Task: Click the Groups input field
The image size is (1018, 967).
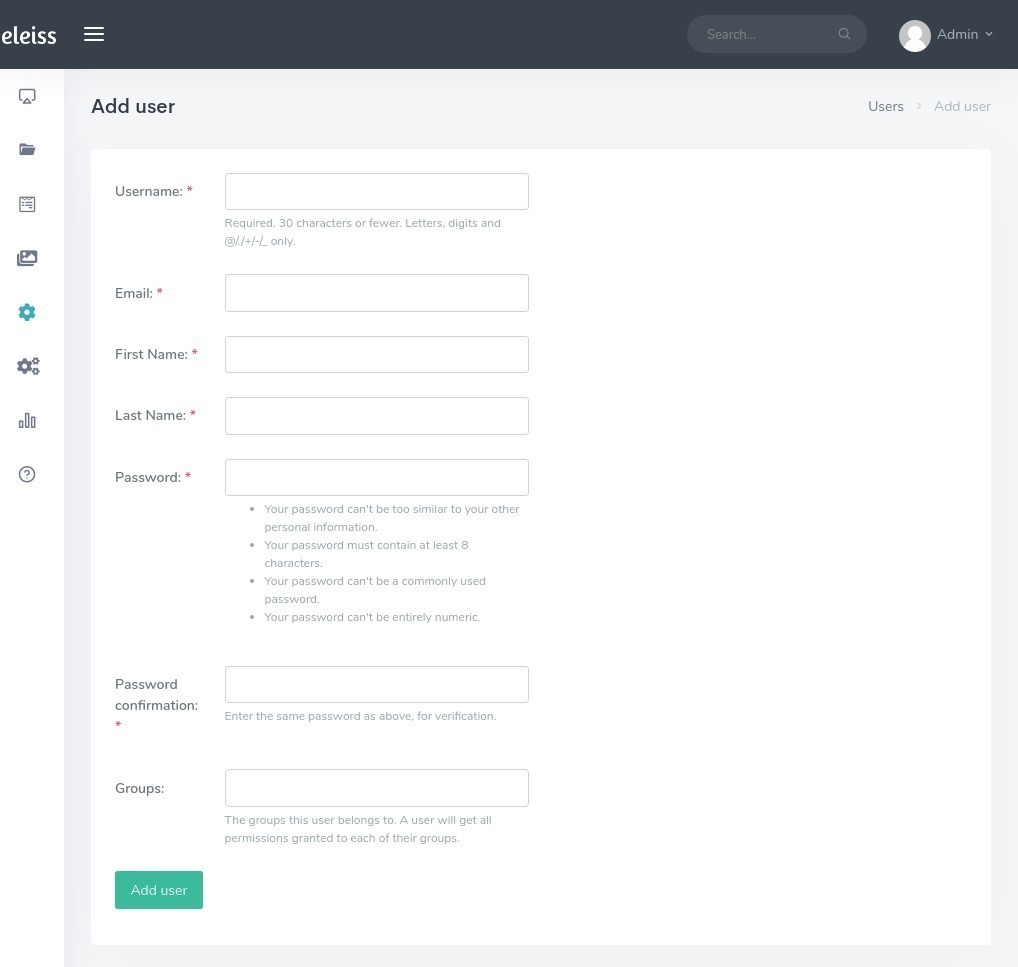Action: click(377, 788)
